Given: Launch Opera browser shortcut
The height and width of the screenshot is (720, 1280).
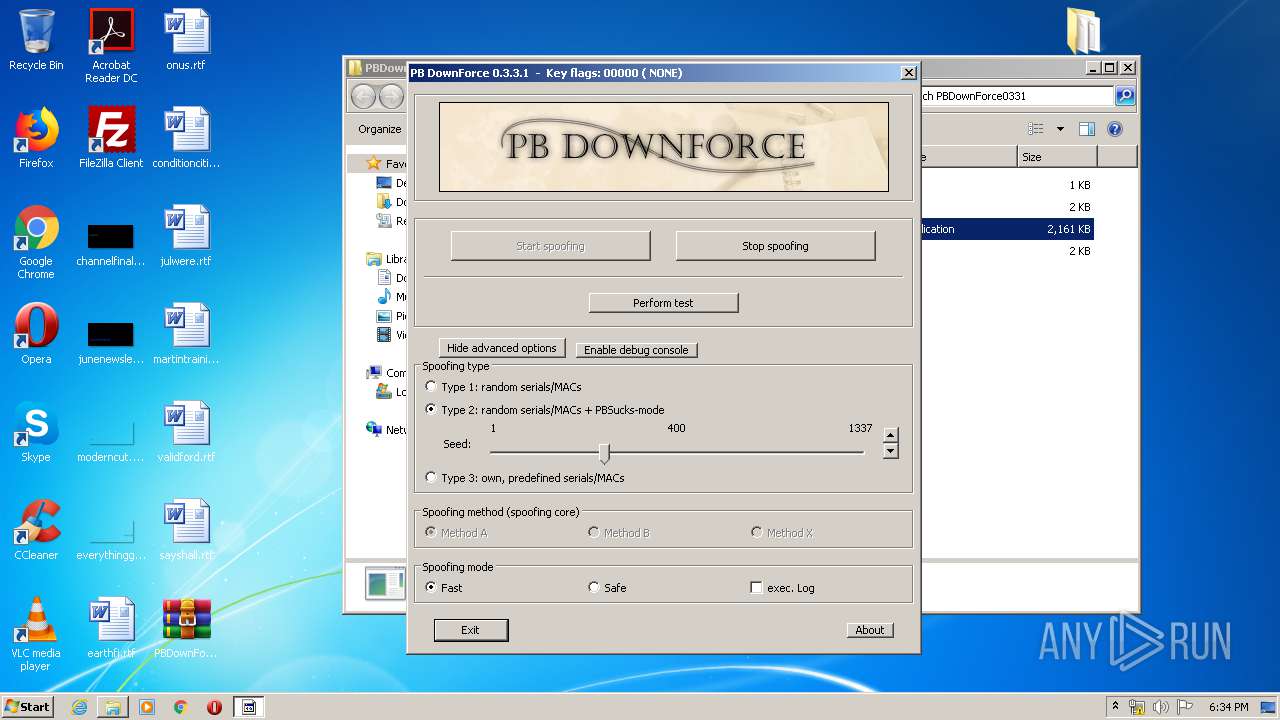Looking at the screenshot, I should [x=36, y=334].
